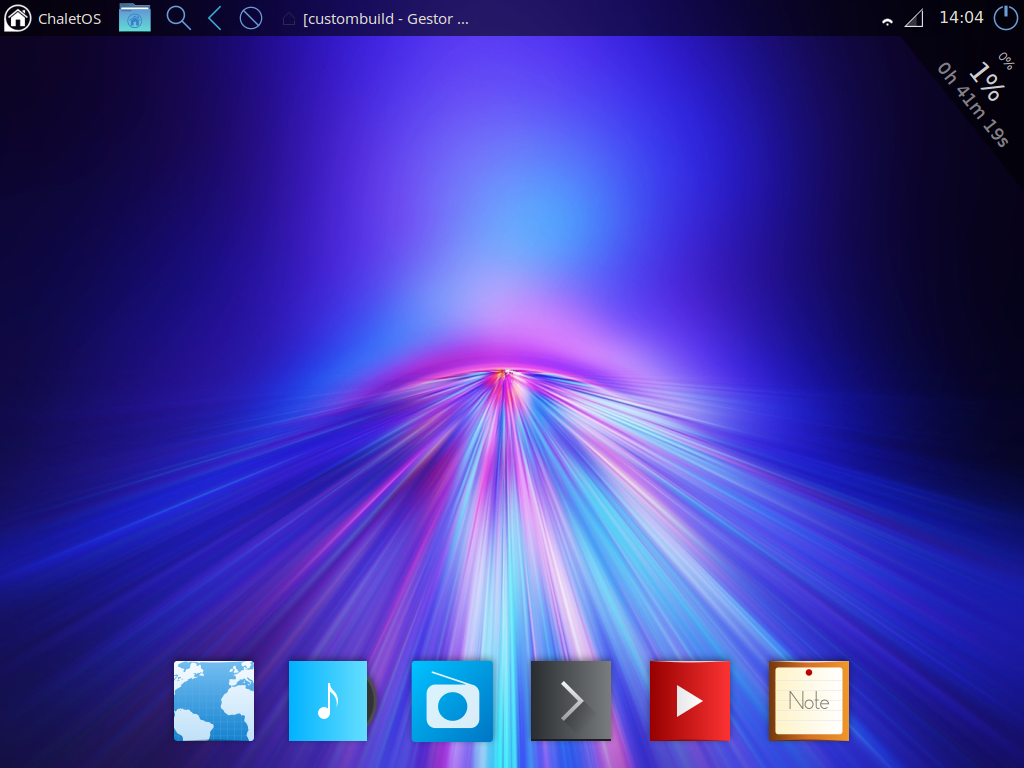The height and width of the screenshot is (768, 1024).
Task: Click the 0h 41m 19s uptime widget
Action: [x=972, y=104]
